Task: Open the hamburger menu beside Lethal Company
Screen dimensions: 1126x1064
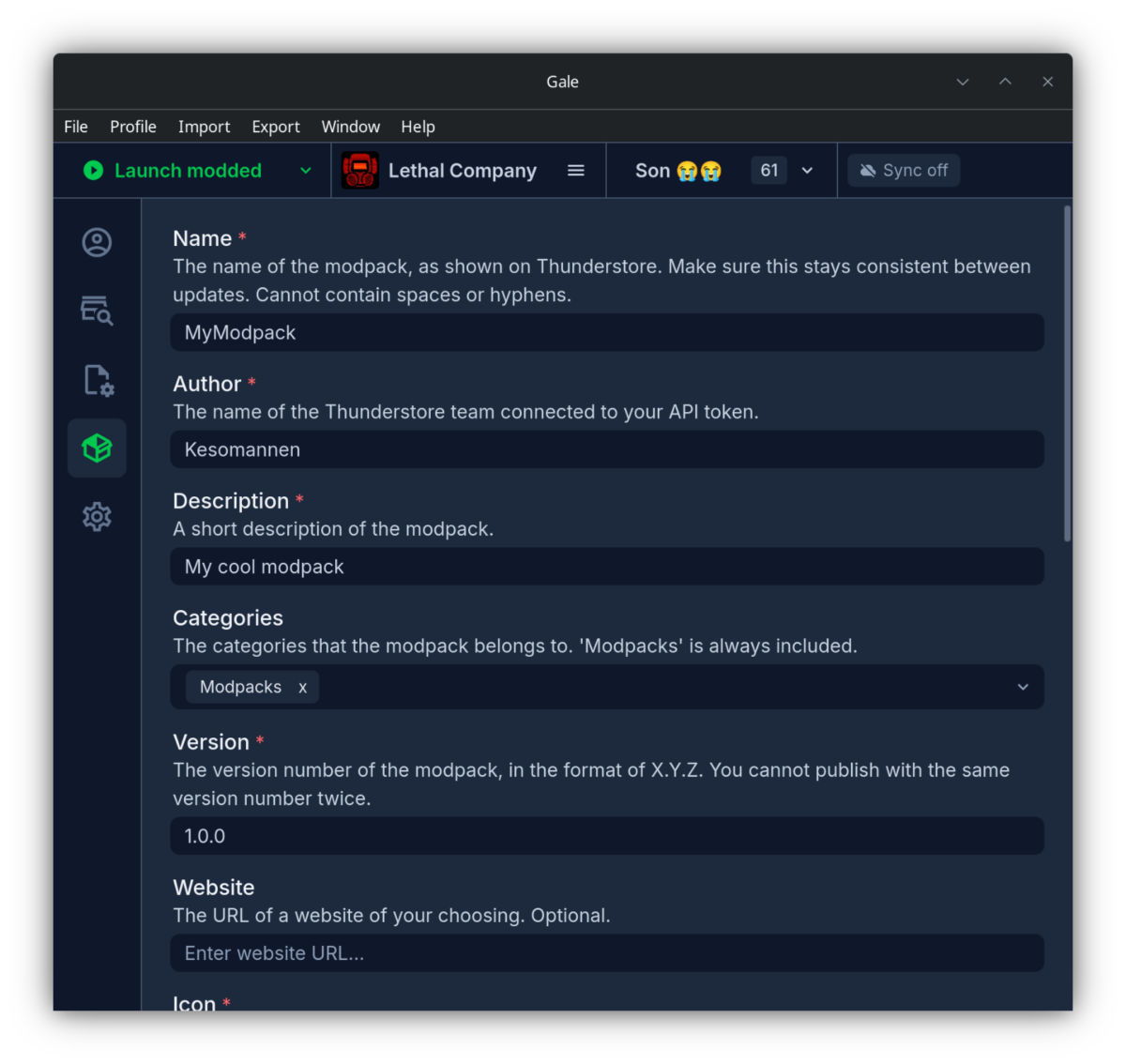Action: 576,171
